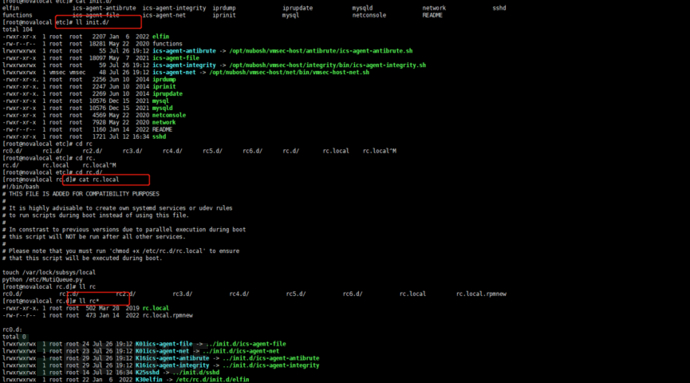This screenshot has height=383, width=690.
Task: Click symlink name 'K16ics-agent-integrity'
Action: 172,365
